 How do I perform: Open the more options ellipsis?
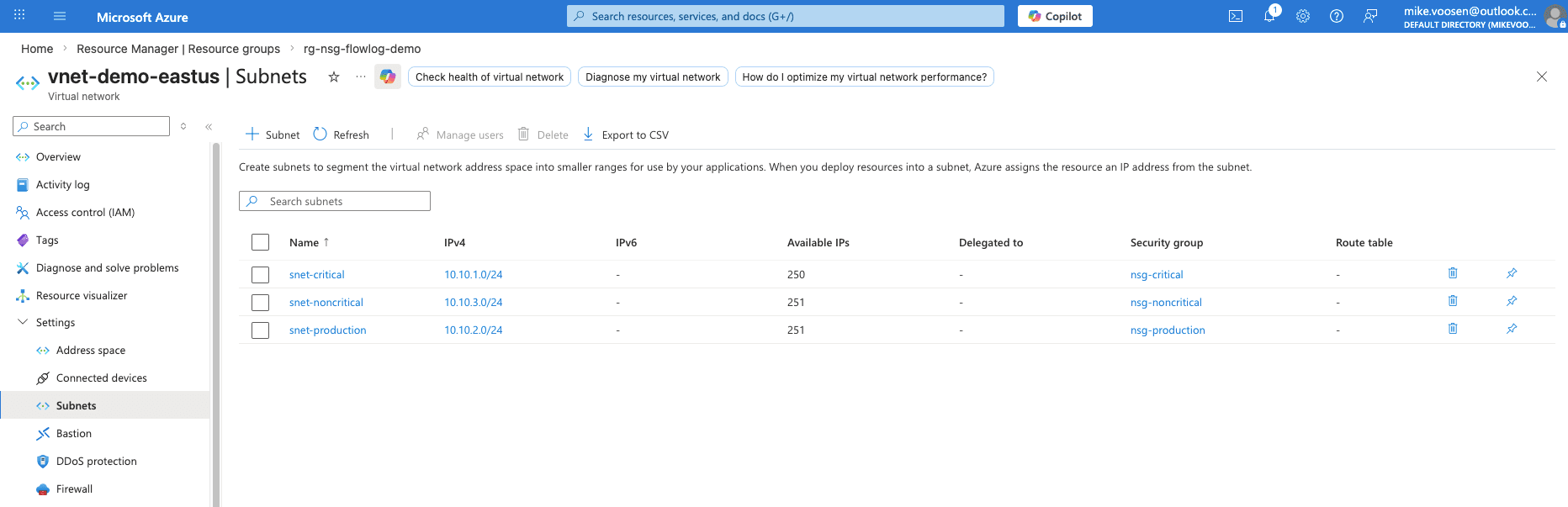click(361, 77)
